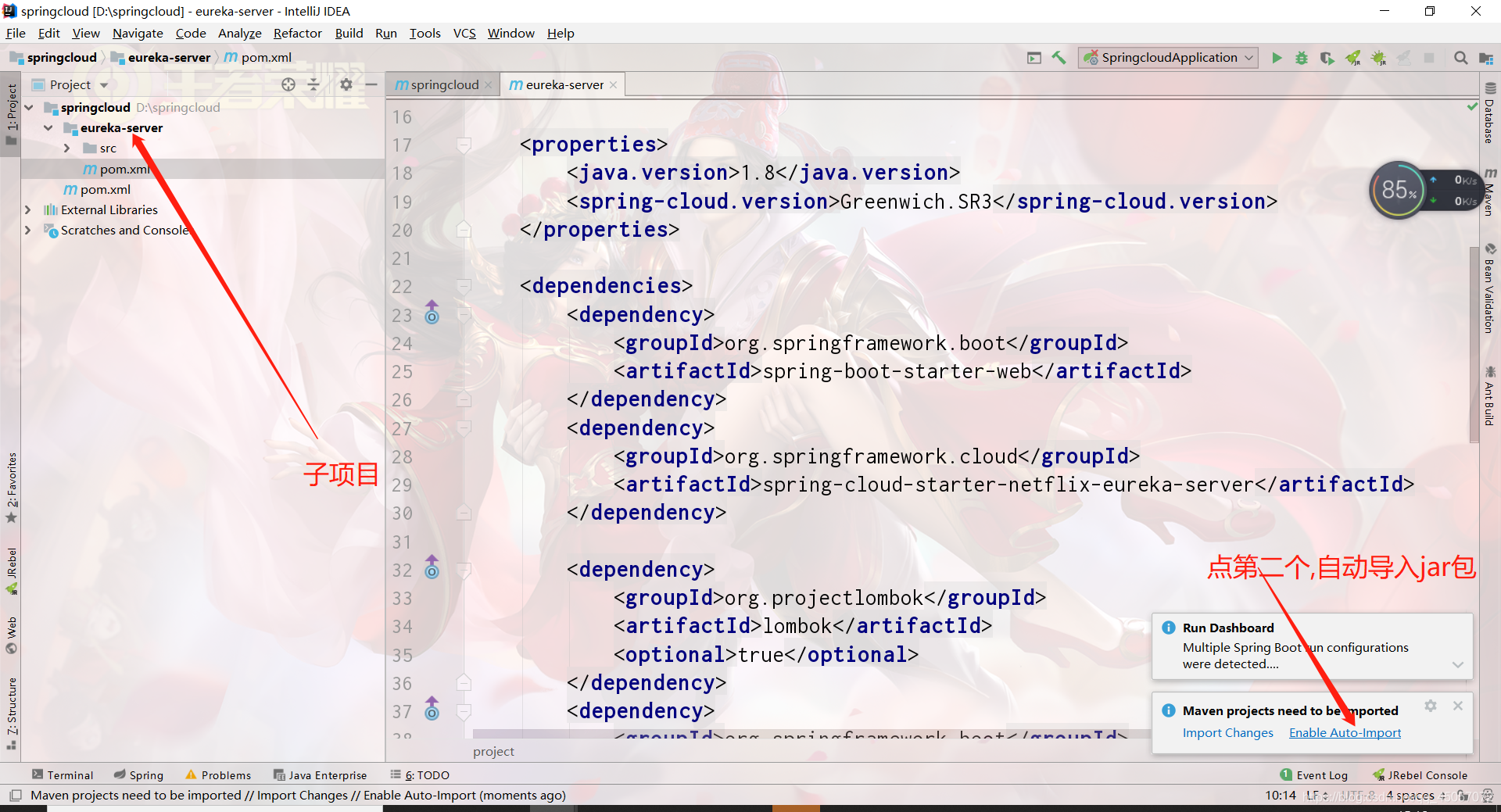Open the File menu

(16, 33)
